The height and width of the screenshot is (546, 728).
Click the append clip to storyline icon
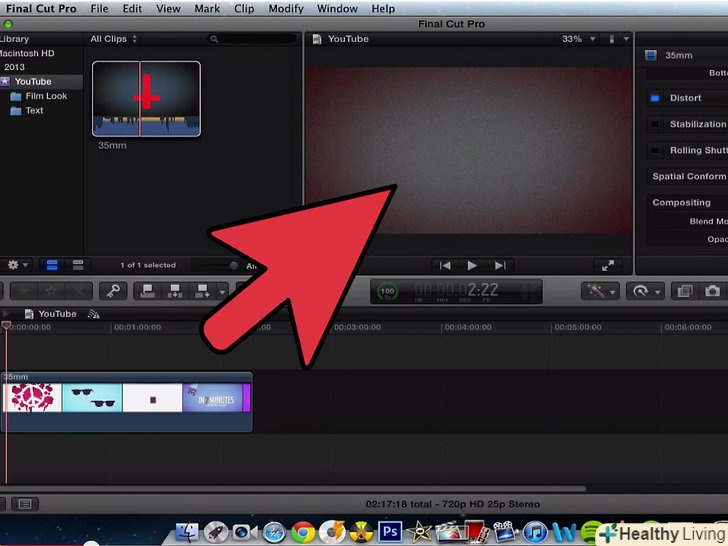point(202,291)
